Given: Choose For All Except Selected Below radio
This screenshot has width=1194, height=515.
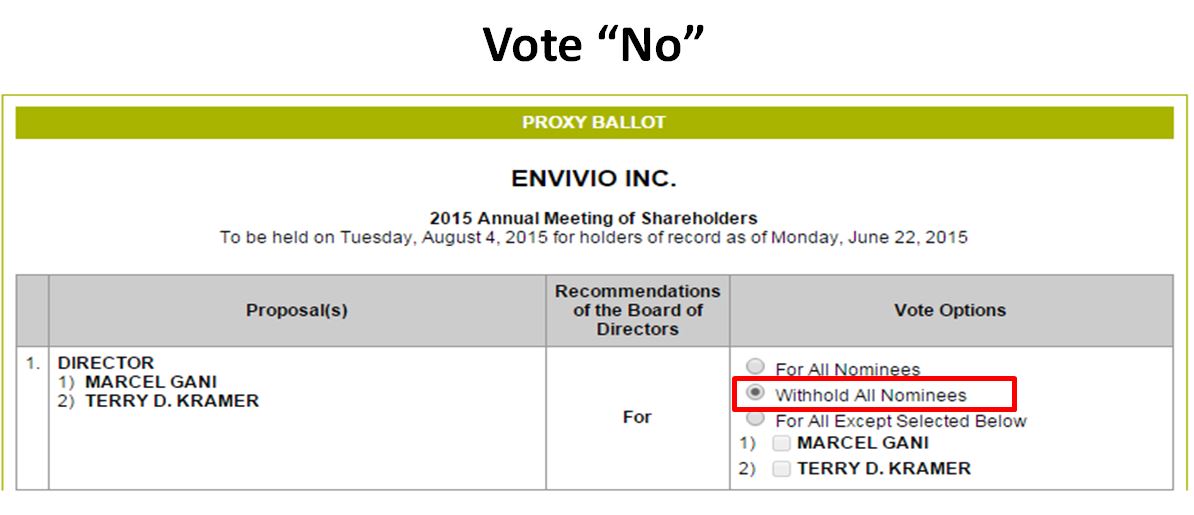Looking at the screenshot, I should (x=756, y=419).
